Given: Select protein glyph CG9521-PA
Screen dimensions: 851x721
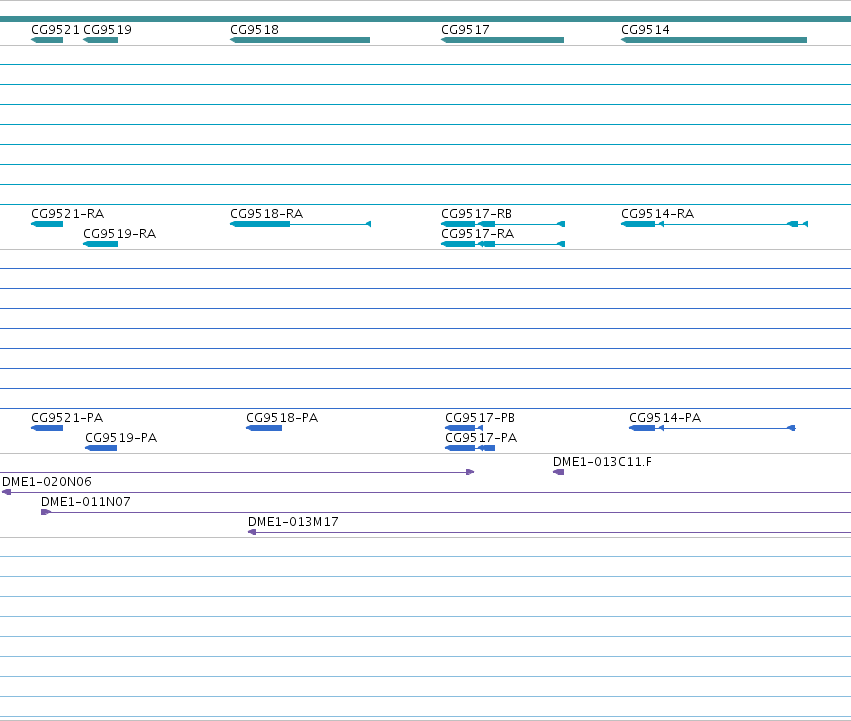Looking at the screenshot, I should click(47, 428).
